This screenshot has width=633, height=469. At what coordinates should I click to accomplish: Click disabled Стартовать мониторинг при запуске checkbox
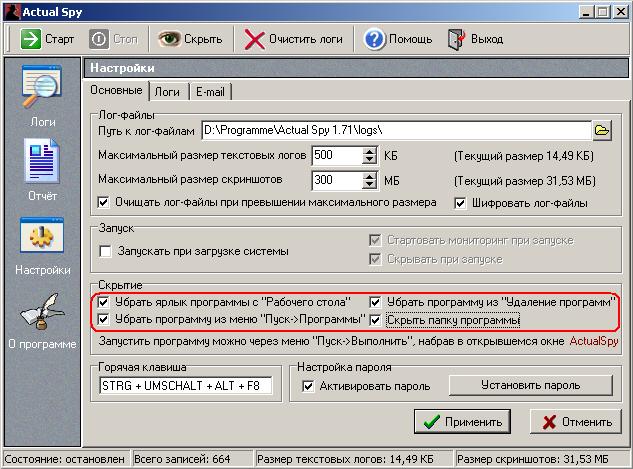pyautogui.click(x=375, y=240)
